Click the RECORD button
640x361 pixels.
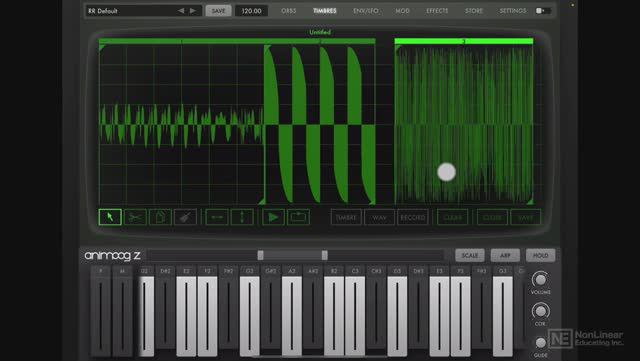tap(413, 217)
